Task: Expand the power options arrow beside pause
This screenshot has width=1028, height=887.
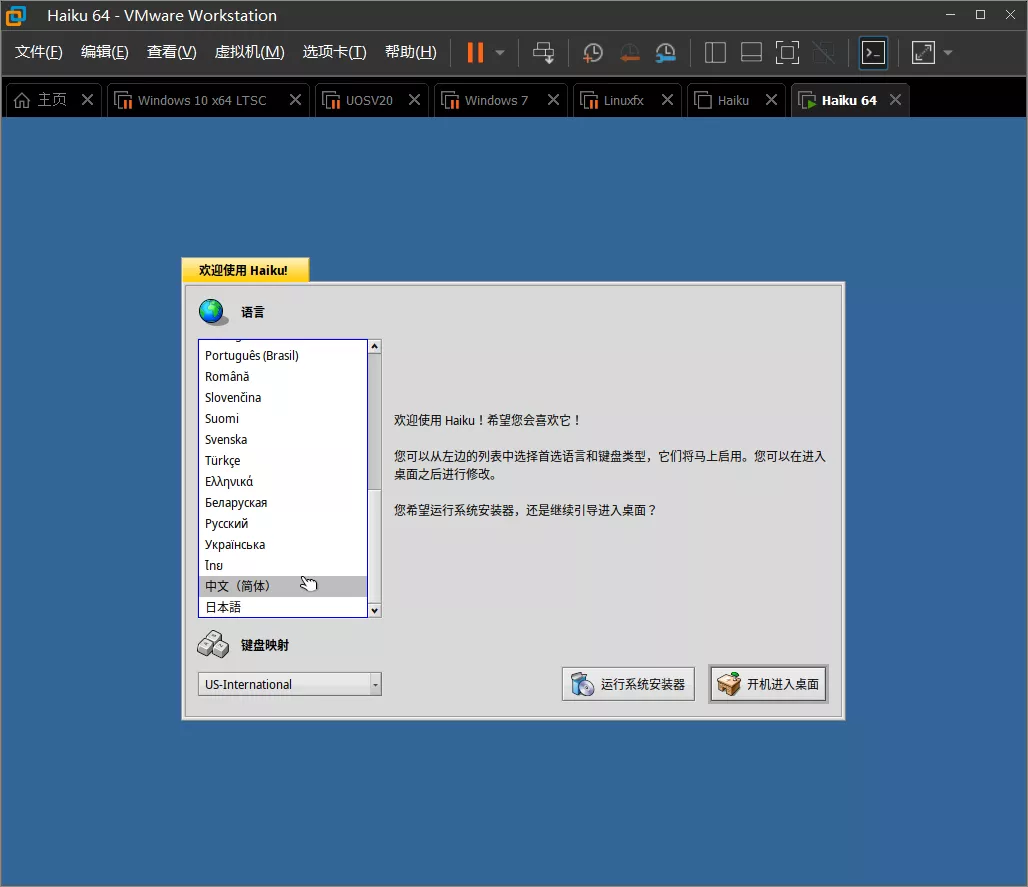Action: click(x=500, y=52)
